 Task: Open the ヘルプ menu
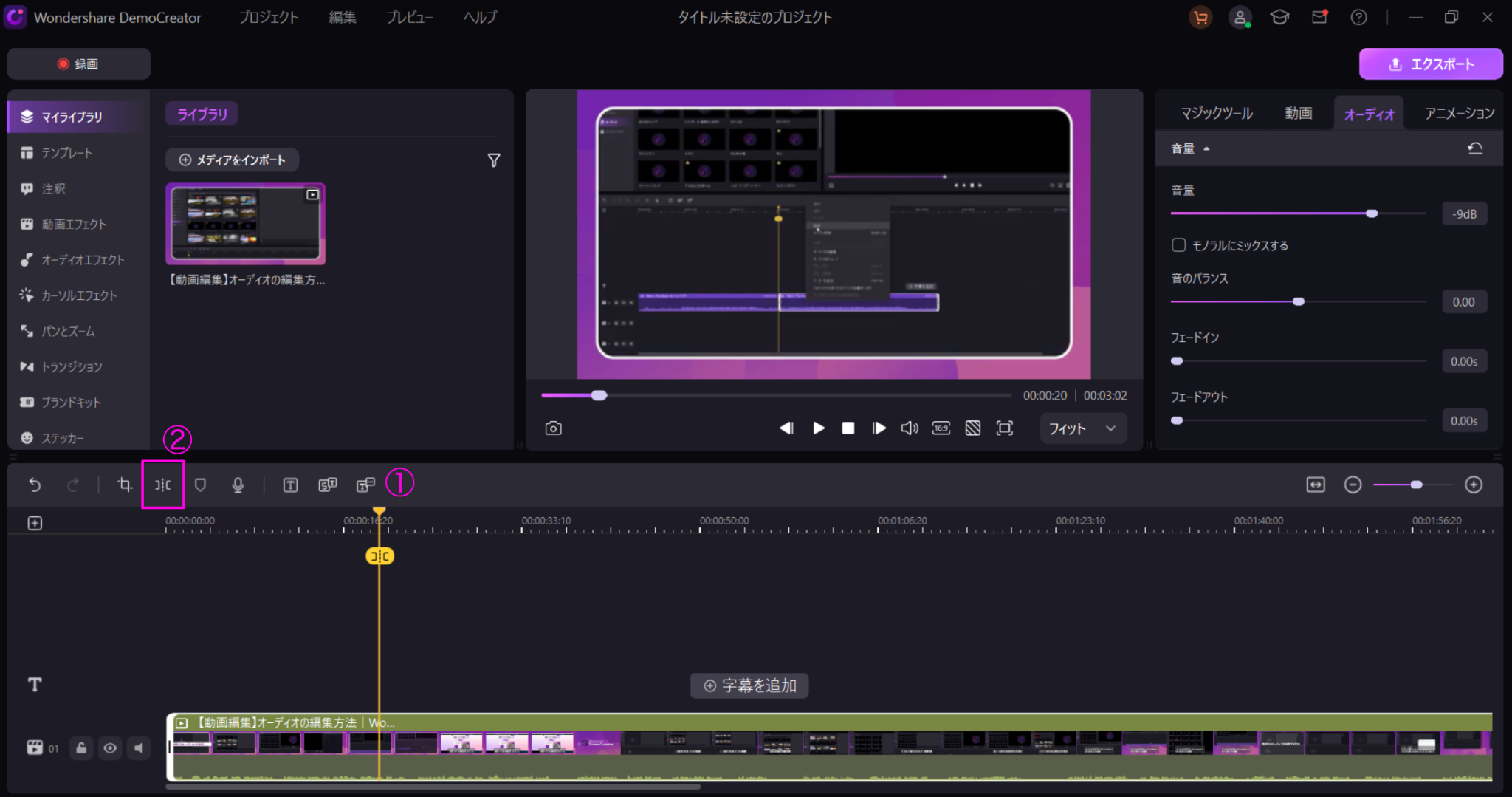(x=480, y=17)
